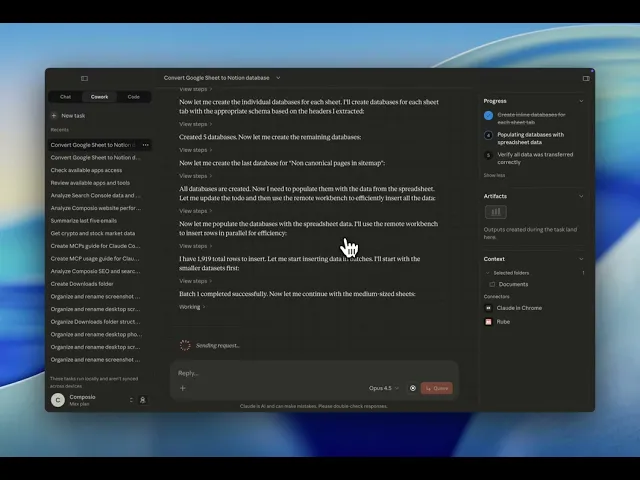Expand the Working steps indicator

[192, 307]
